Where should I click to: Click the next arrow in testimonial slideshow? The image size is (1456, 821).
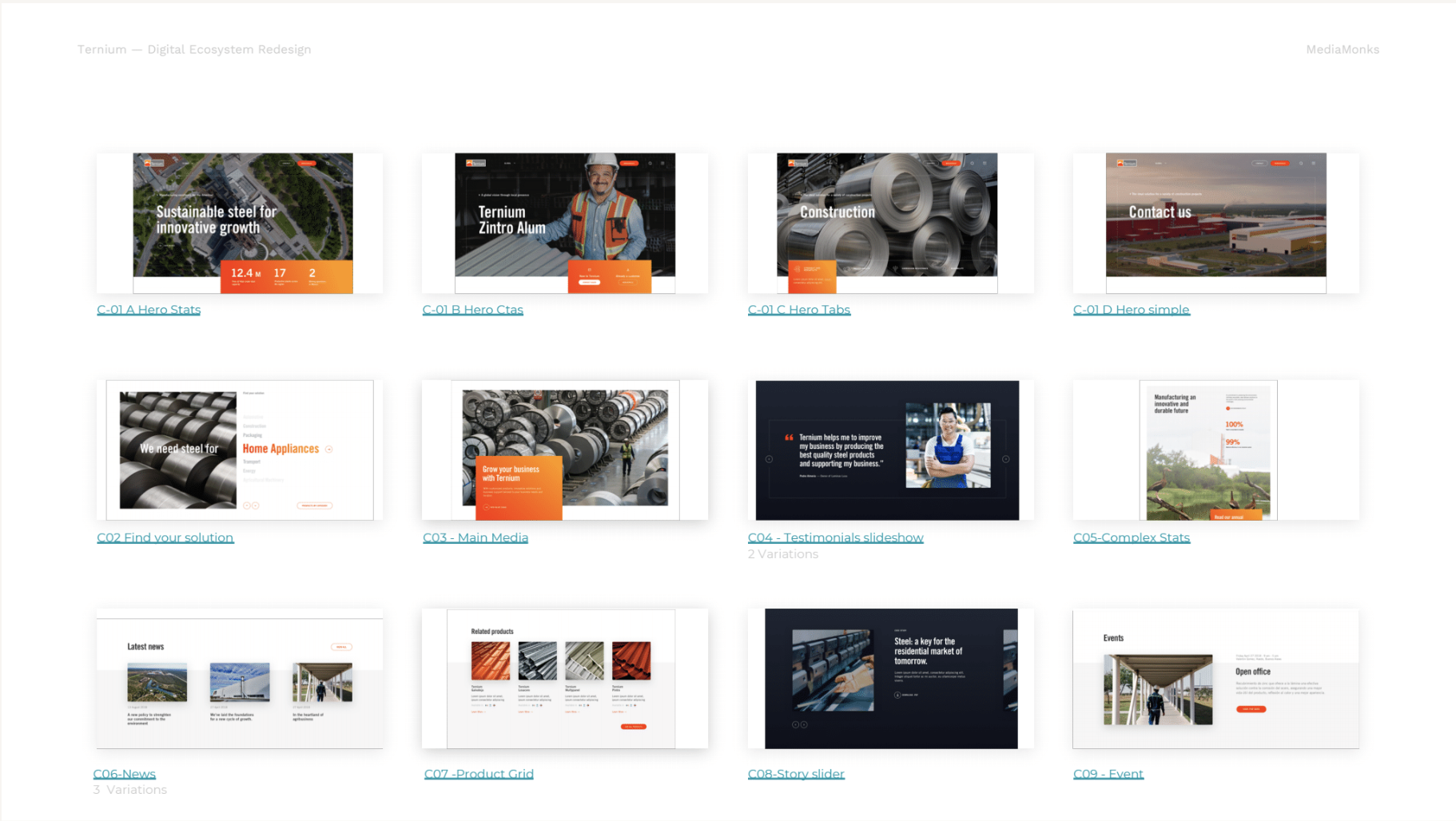tap(1006, 459)
